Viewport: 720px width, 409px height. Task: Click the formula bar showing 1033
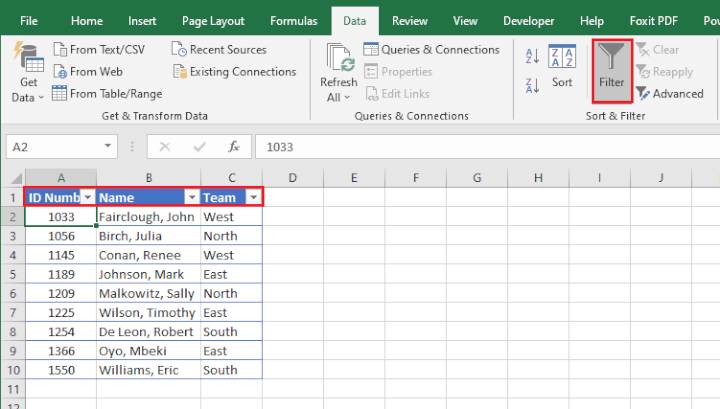tap(487, 147)
